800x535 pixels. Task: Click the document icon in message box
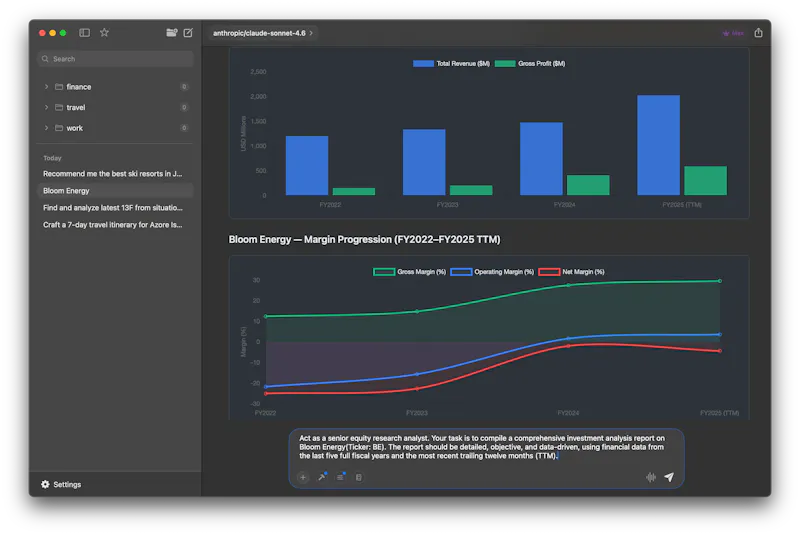(359, 477)
